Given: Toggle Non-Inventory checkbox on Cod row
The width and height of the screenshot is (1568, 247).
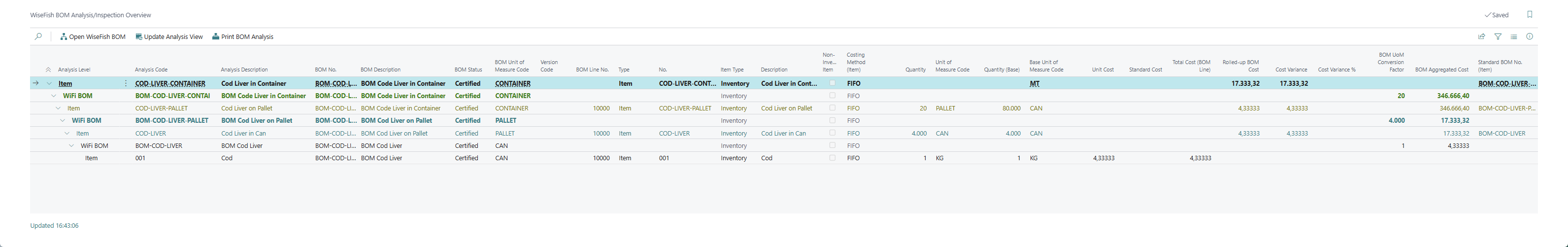Looking at the screenshot, I should pyautogui.click(x=832, y=158).
